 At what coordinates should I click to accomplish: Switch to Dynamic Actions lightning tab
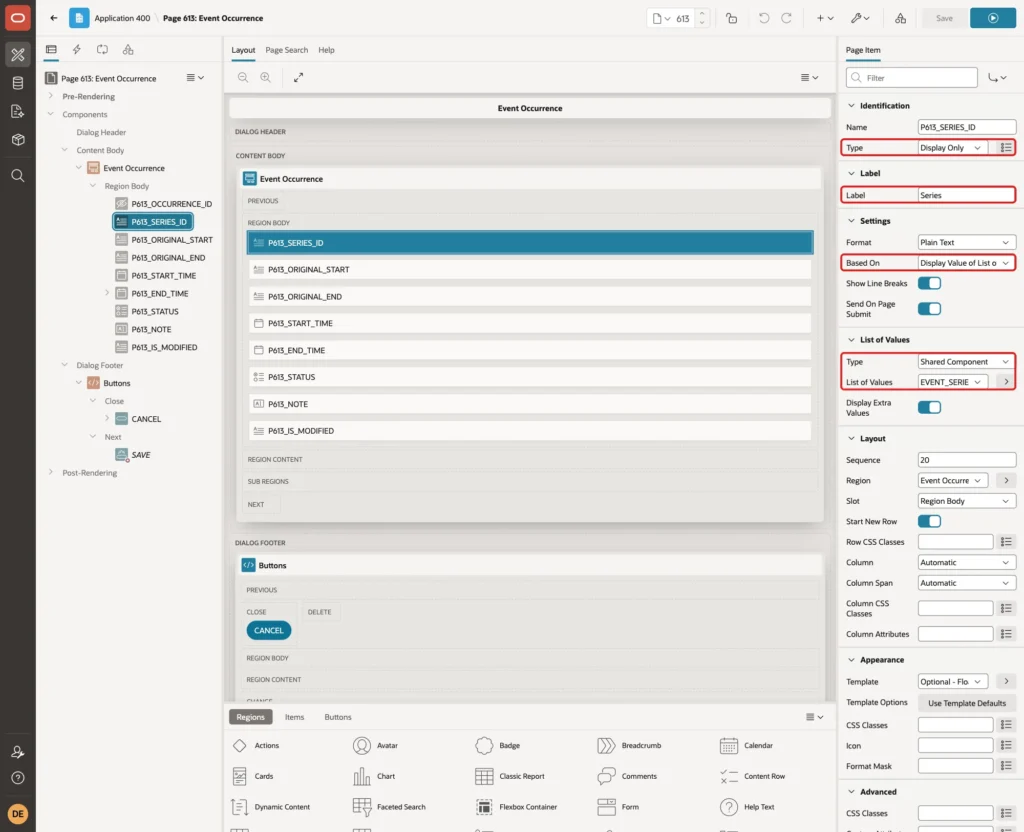point(76,50)
